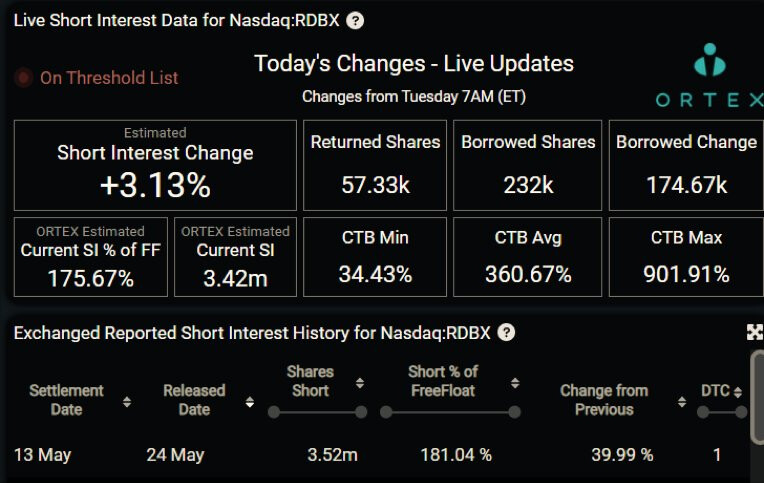
Task: Select the Current SI % of FF tile
Action: tap(91, 257)
